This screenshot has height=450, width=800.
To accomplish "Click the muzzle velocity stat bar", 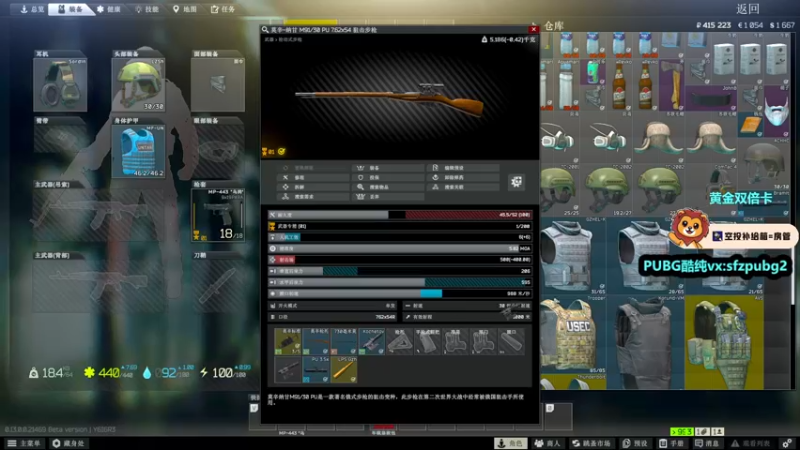I will tap(400, 293).
